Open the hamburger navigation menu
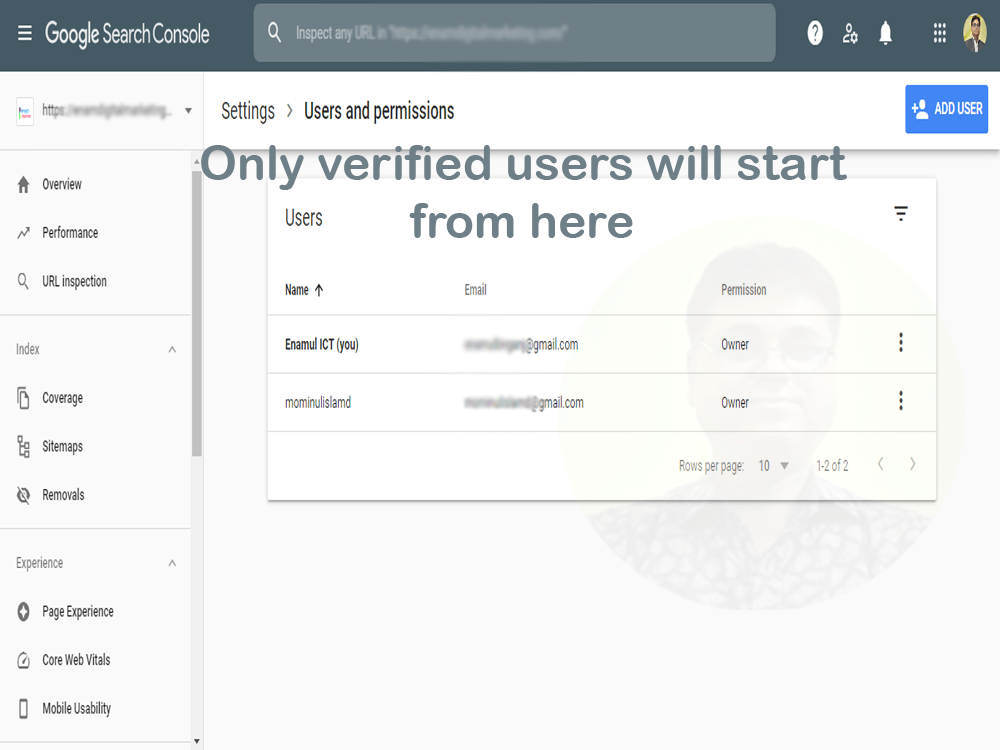Screen dimensions: 1000x750 pyautogui.click(x=24, y=33)
